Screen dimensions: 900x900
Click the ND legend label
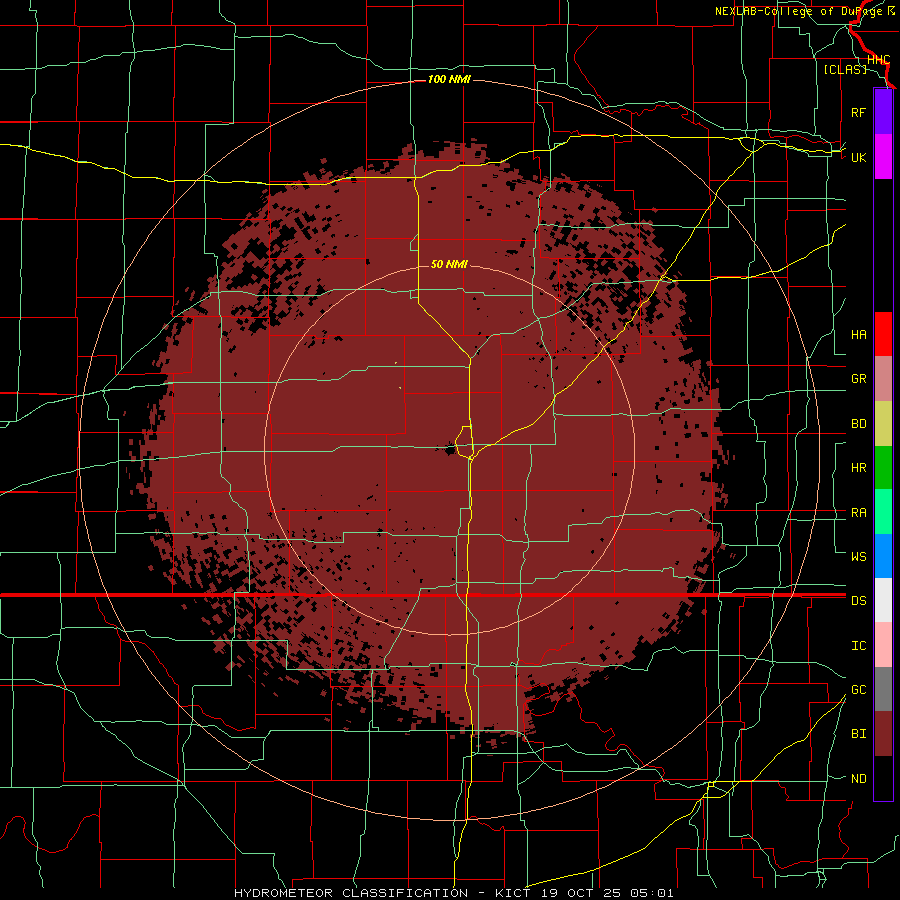(858, 779)
